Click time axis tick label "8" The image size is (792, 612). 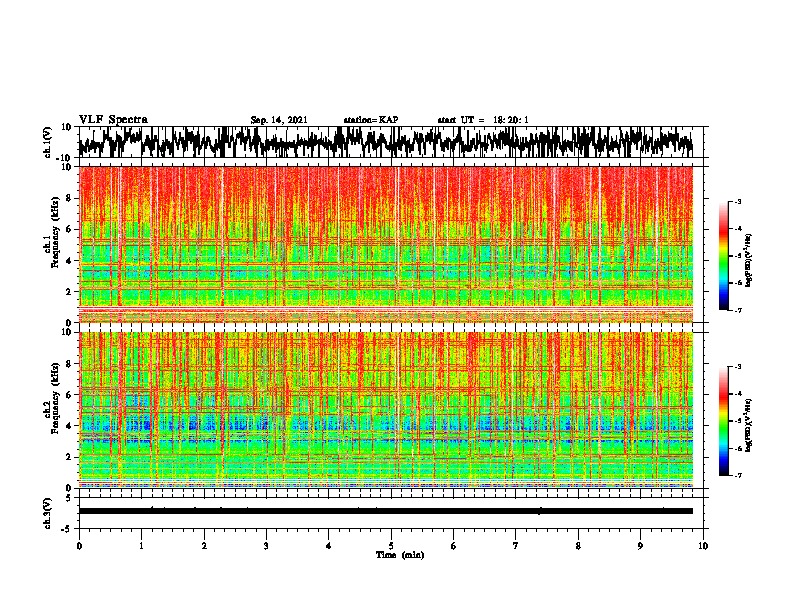click(578, 546)
